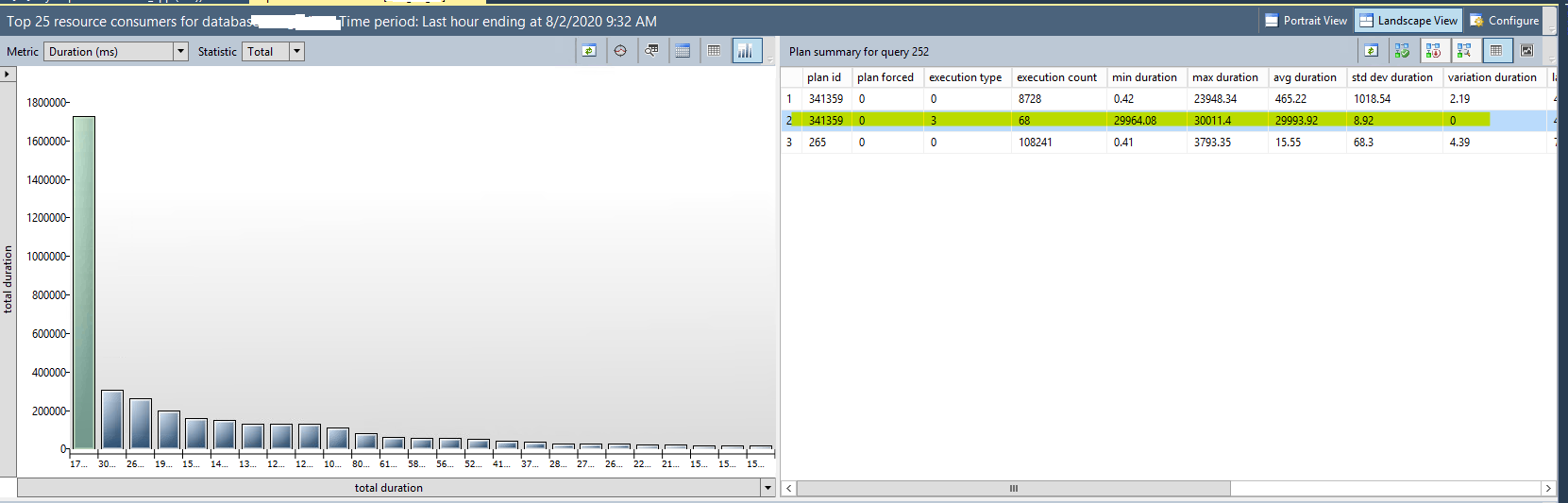The image size is (1568, 503).
Task: Select the third chart bar labeled 26...
Action: click(x=141, y=424)
